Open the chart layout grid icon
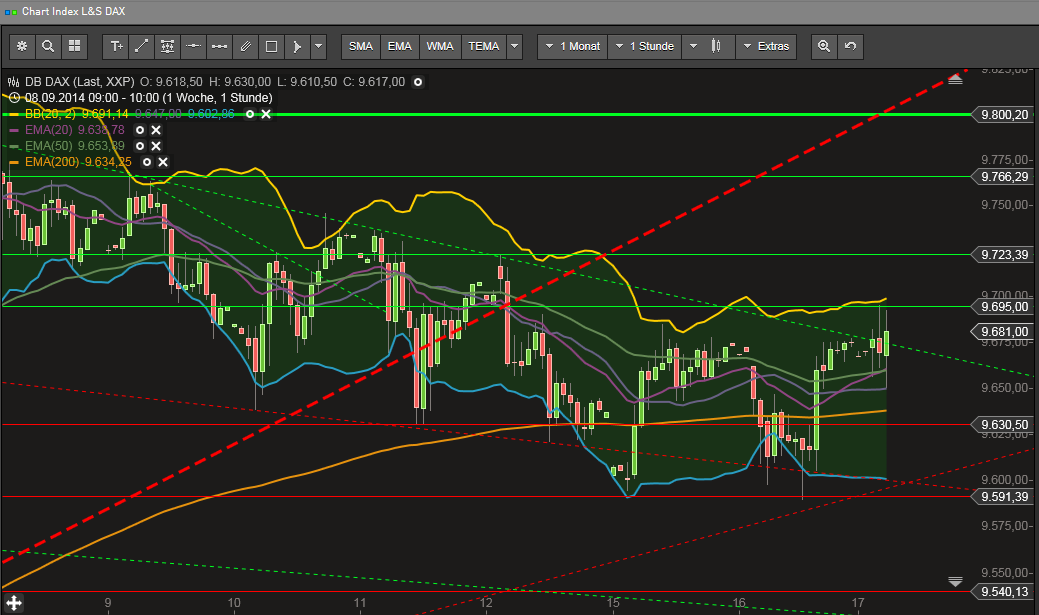The image size is (1039, 615). 72,46
